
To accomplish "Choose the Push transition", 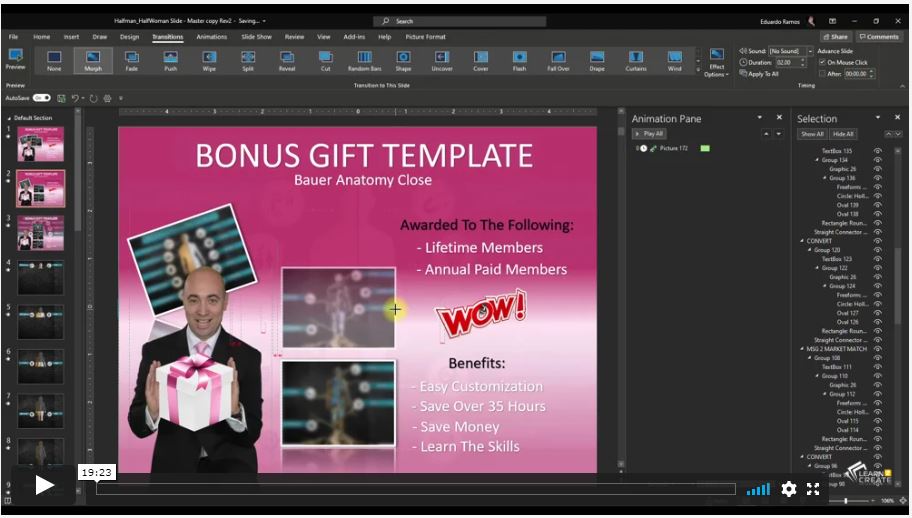I will [x=170, y=61].
